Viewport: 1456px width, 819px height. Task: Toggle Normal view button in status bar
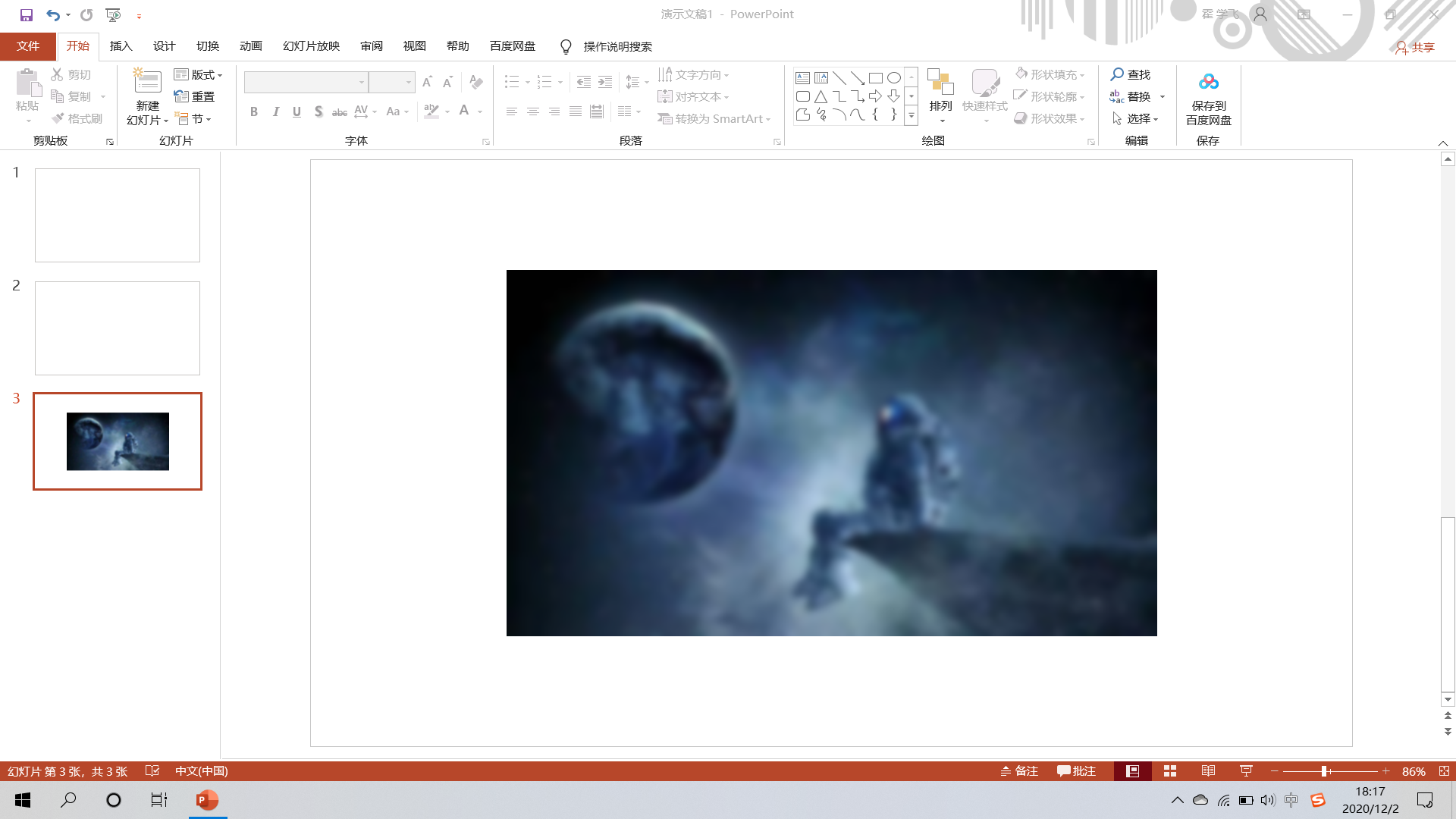click(x=1132, y=770)
